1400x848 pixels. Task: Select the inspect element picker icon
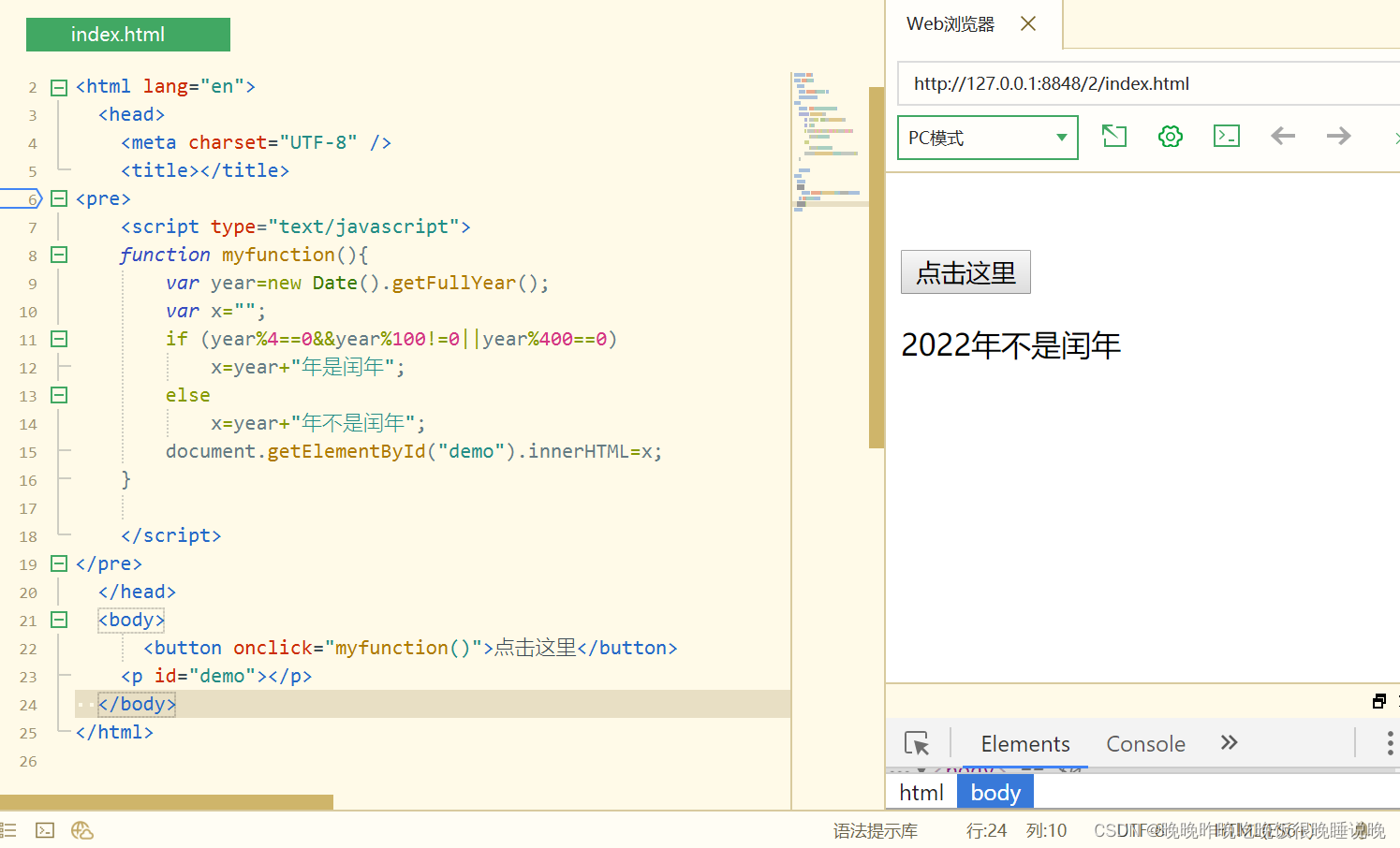(917, 743)
